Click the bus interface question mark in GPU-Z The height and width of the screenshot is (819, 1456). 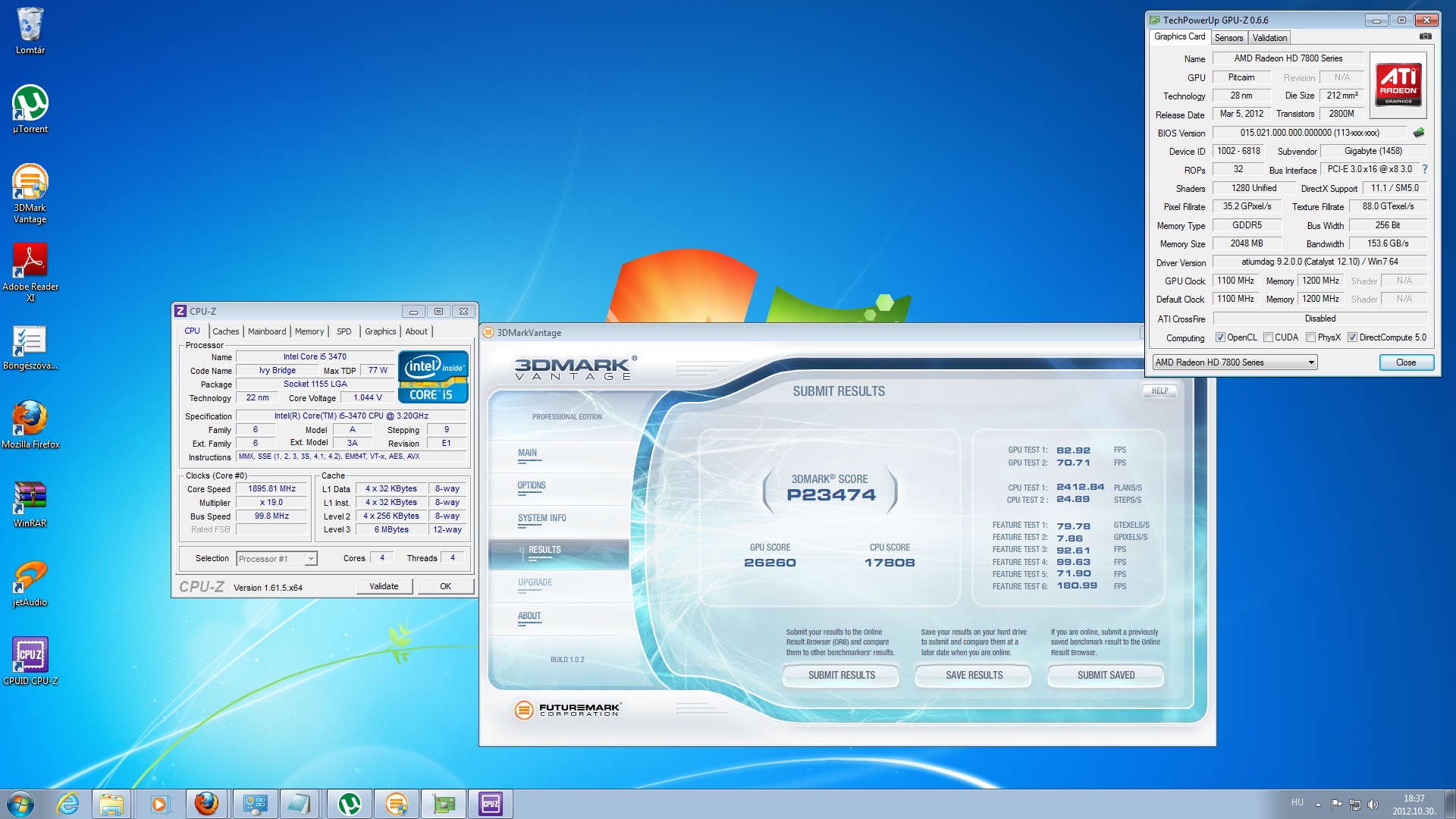1425,169
